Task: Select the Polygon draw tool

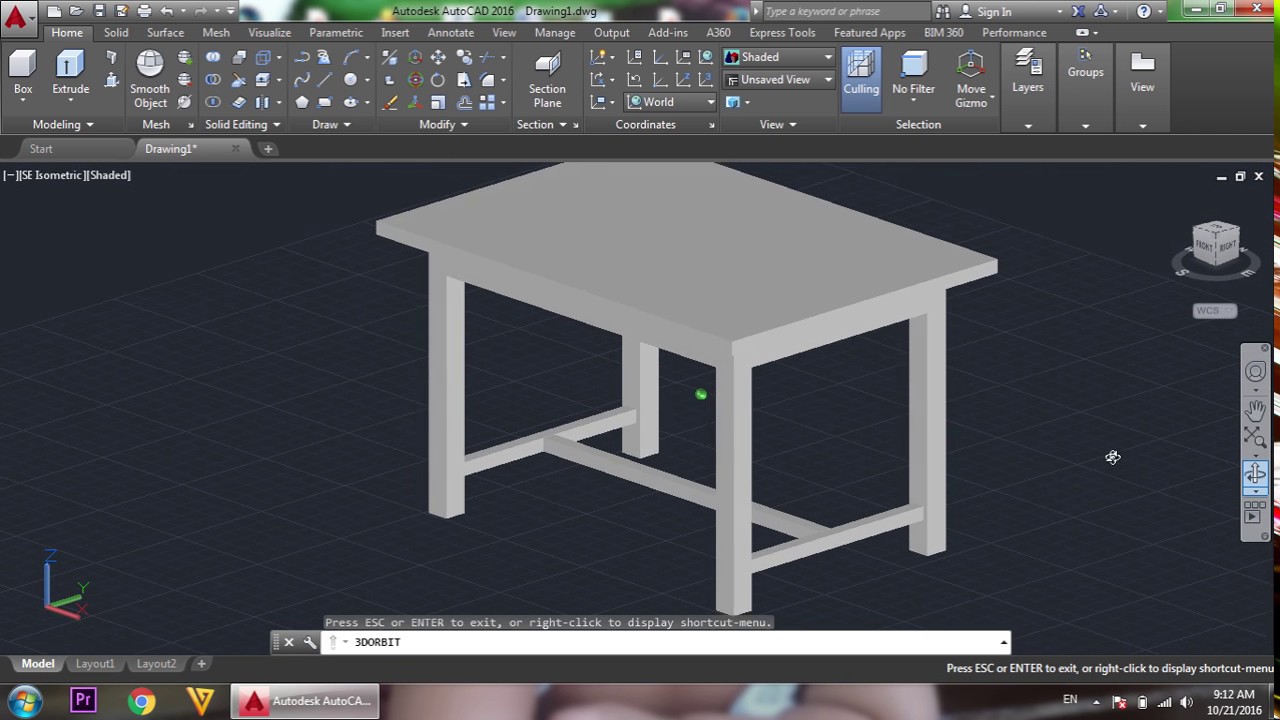Action: 301,102
